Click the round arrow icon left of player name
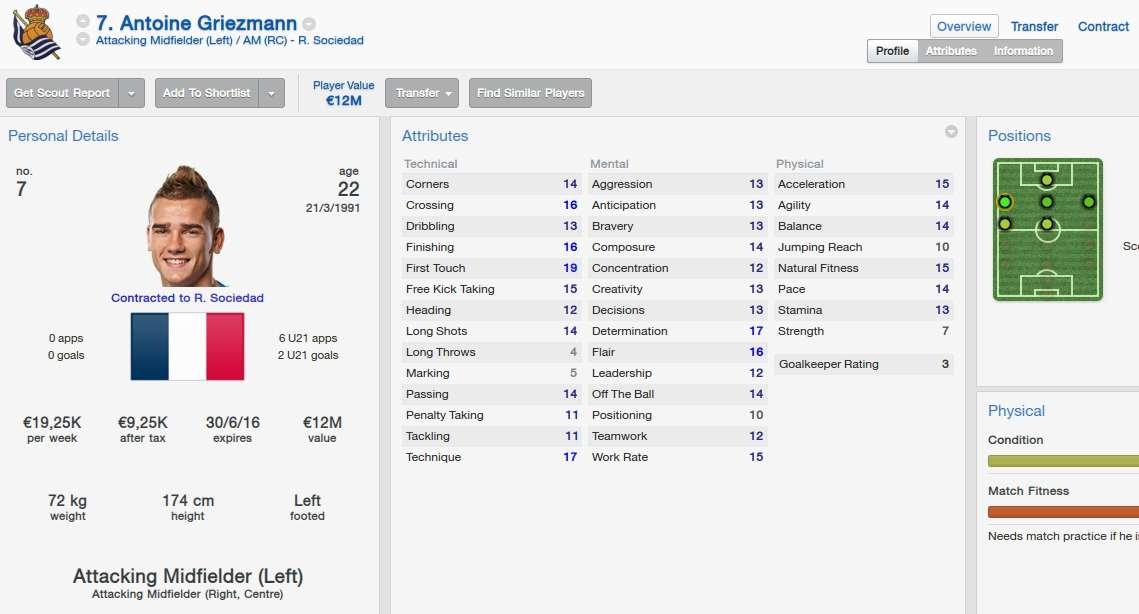The height and width of the screenshot is (614, 1139). pos(83,22)
